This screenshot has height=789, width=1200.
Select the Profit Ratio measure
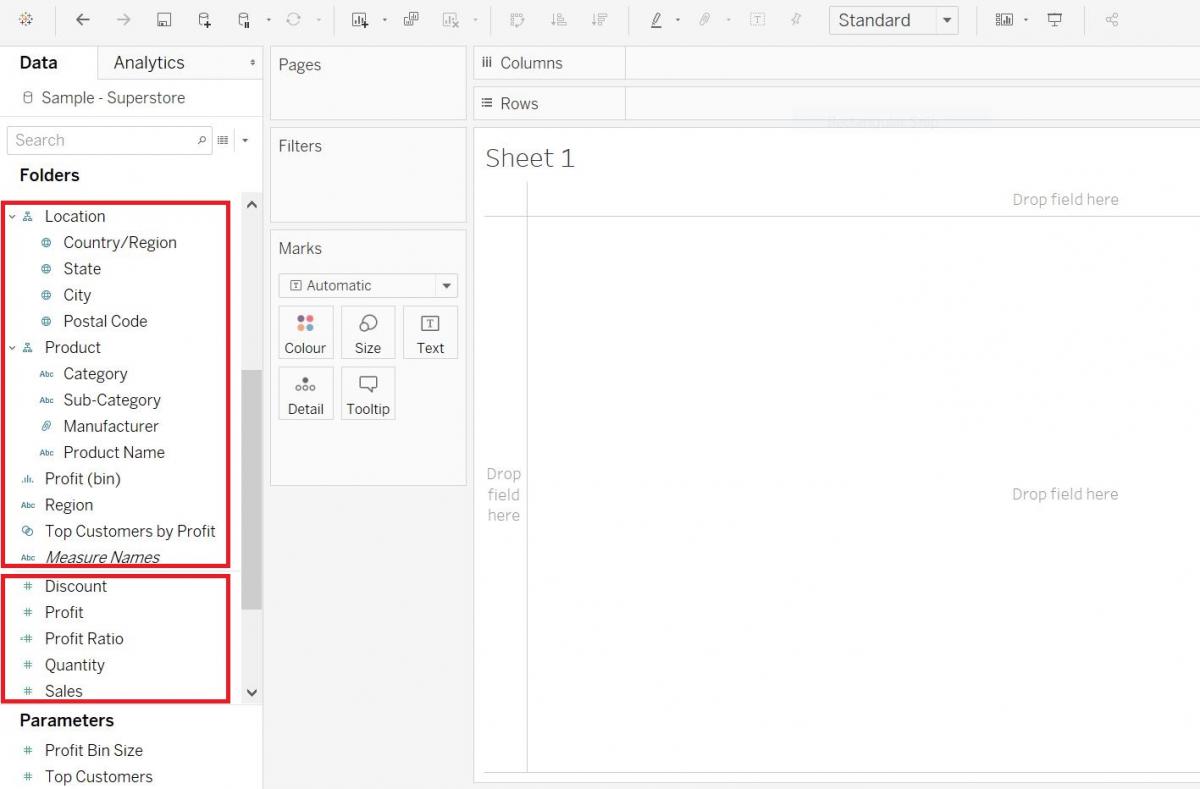(84, 638)
